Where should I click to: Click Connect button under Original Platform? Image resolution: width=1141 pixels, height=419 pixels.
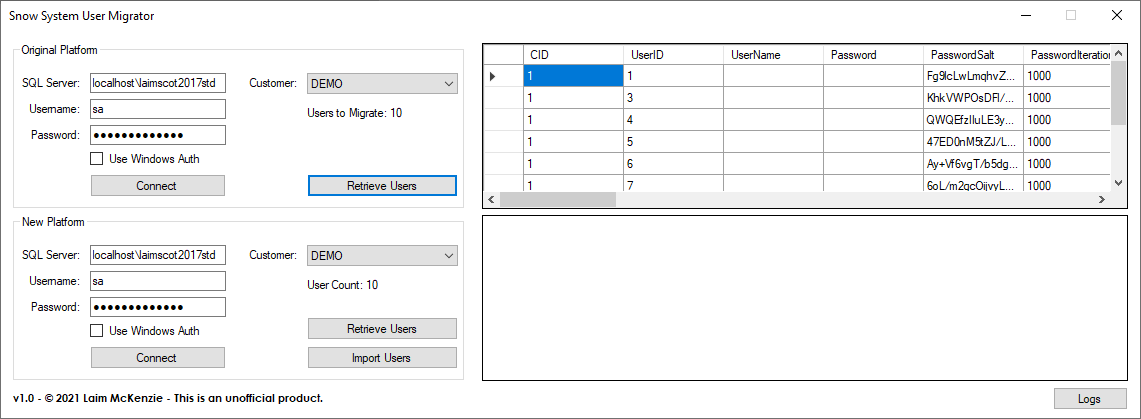(157, 186)
